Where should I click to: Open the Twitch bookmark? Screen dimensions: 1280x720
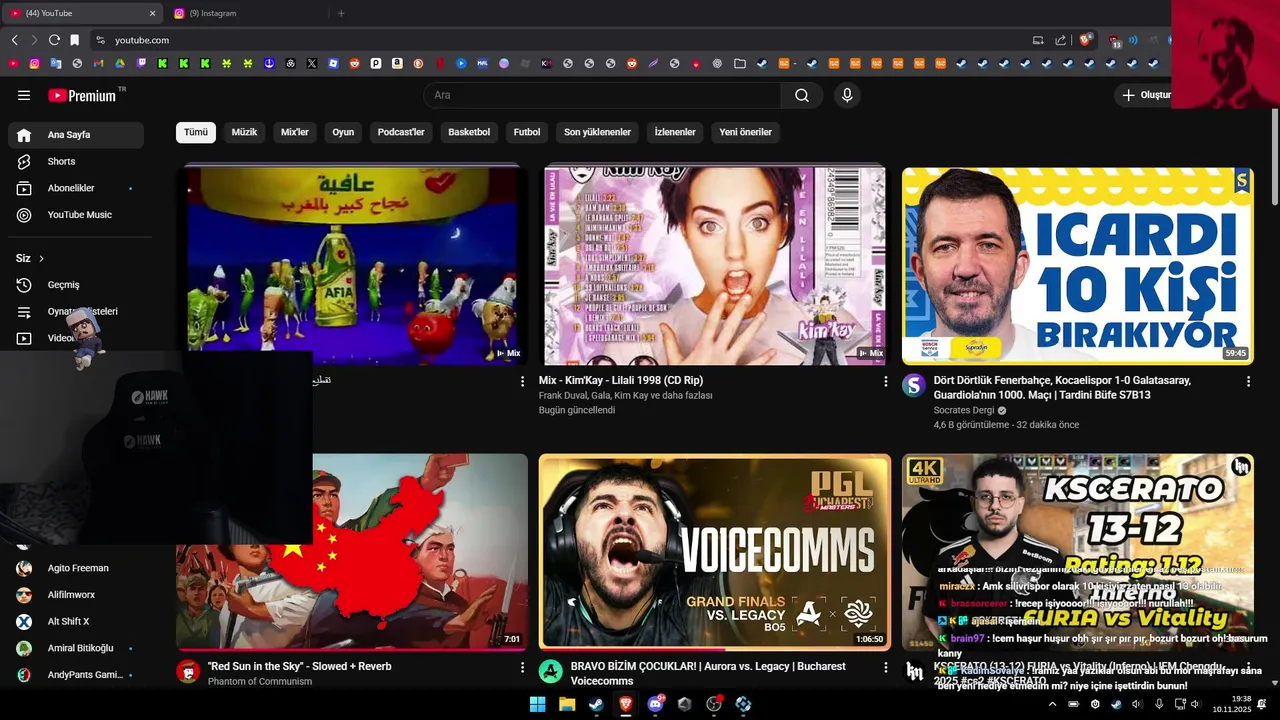click(141, 63)
